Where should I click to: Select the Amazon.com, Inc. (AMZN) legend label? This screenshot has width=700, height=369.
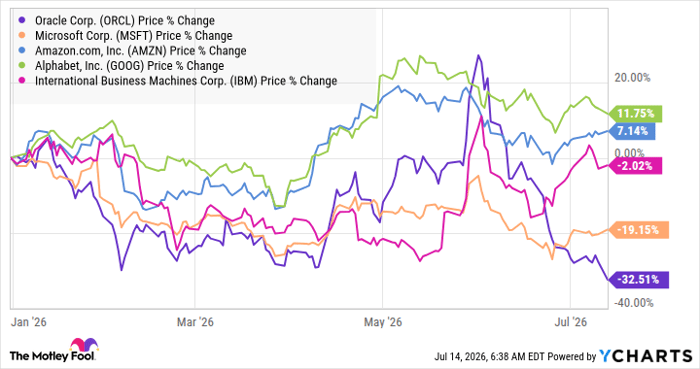pos(141,51)
